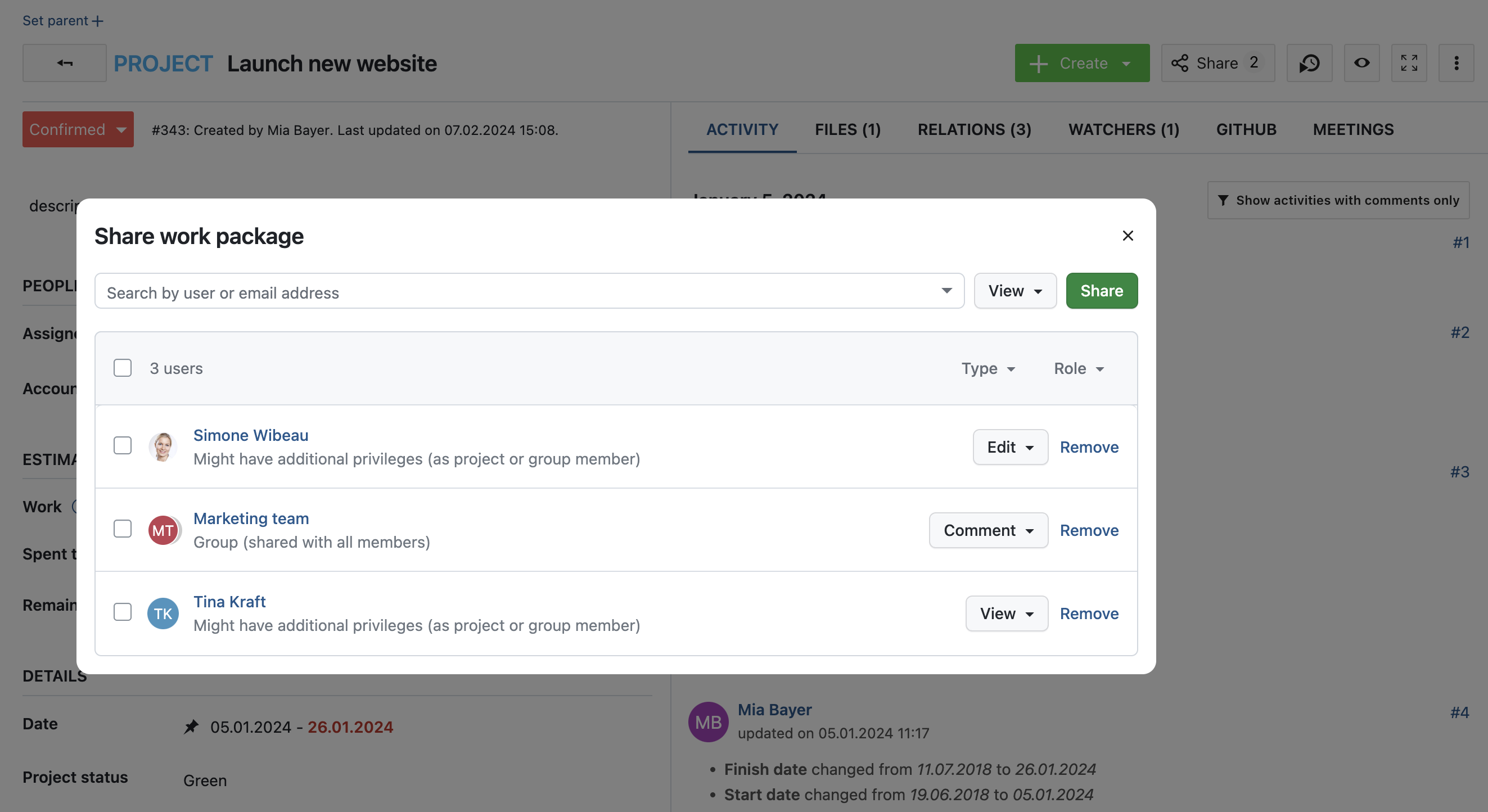Toggle the checkbox next to Simone Wibeau
This screenshot has width=1488, height=812.
(x=122, y=446)
